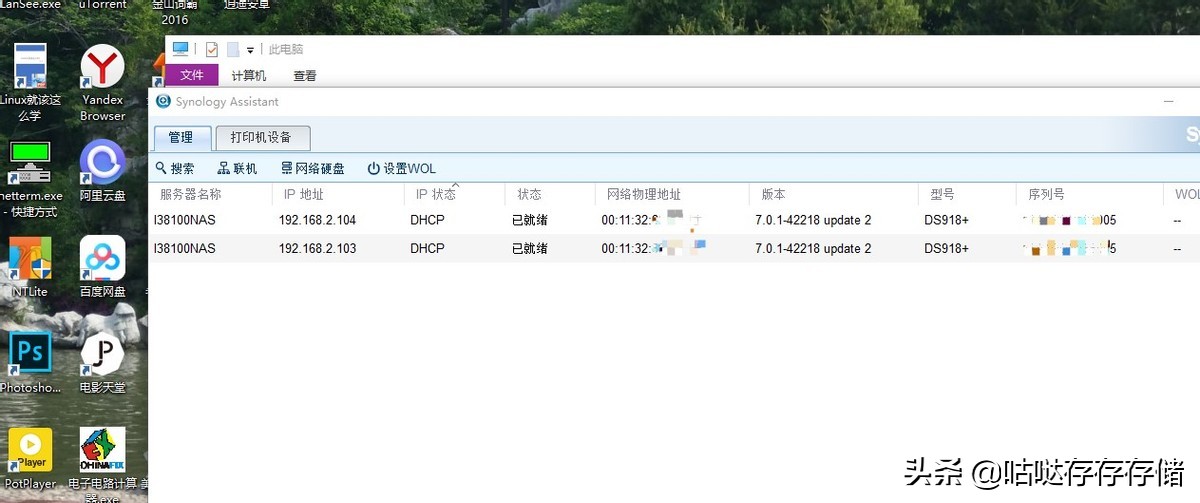Viewport: 1200px width, 503px height.
Task: Switch to 计算机 ribbon tab in Explorer
Action: click(249, 75)
